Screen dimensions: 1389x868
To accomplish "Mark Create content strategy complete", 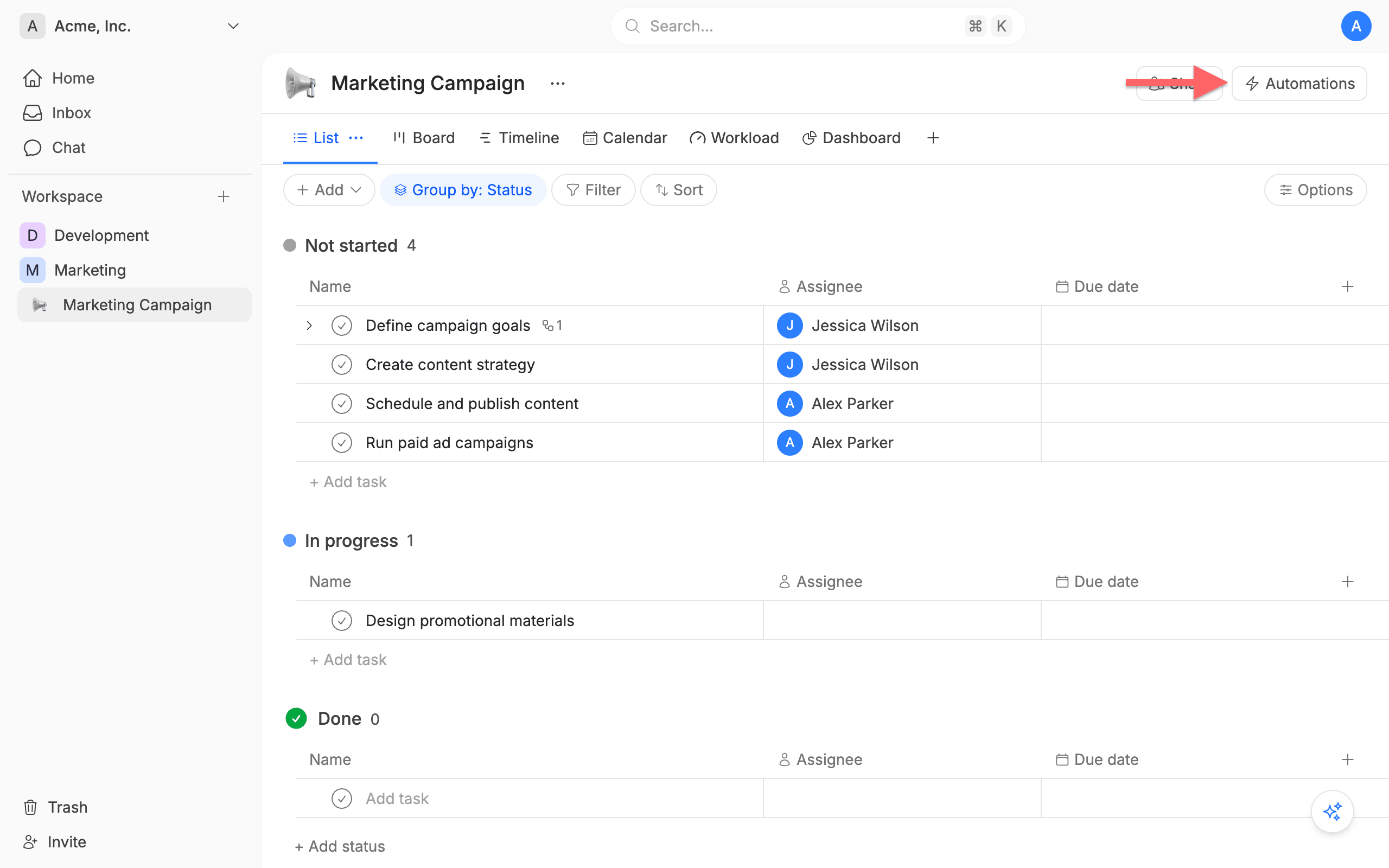I will point(341,365).
